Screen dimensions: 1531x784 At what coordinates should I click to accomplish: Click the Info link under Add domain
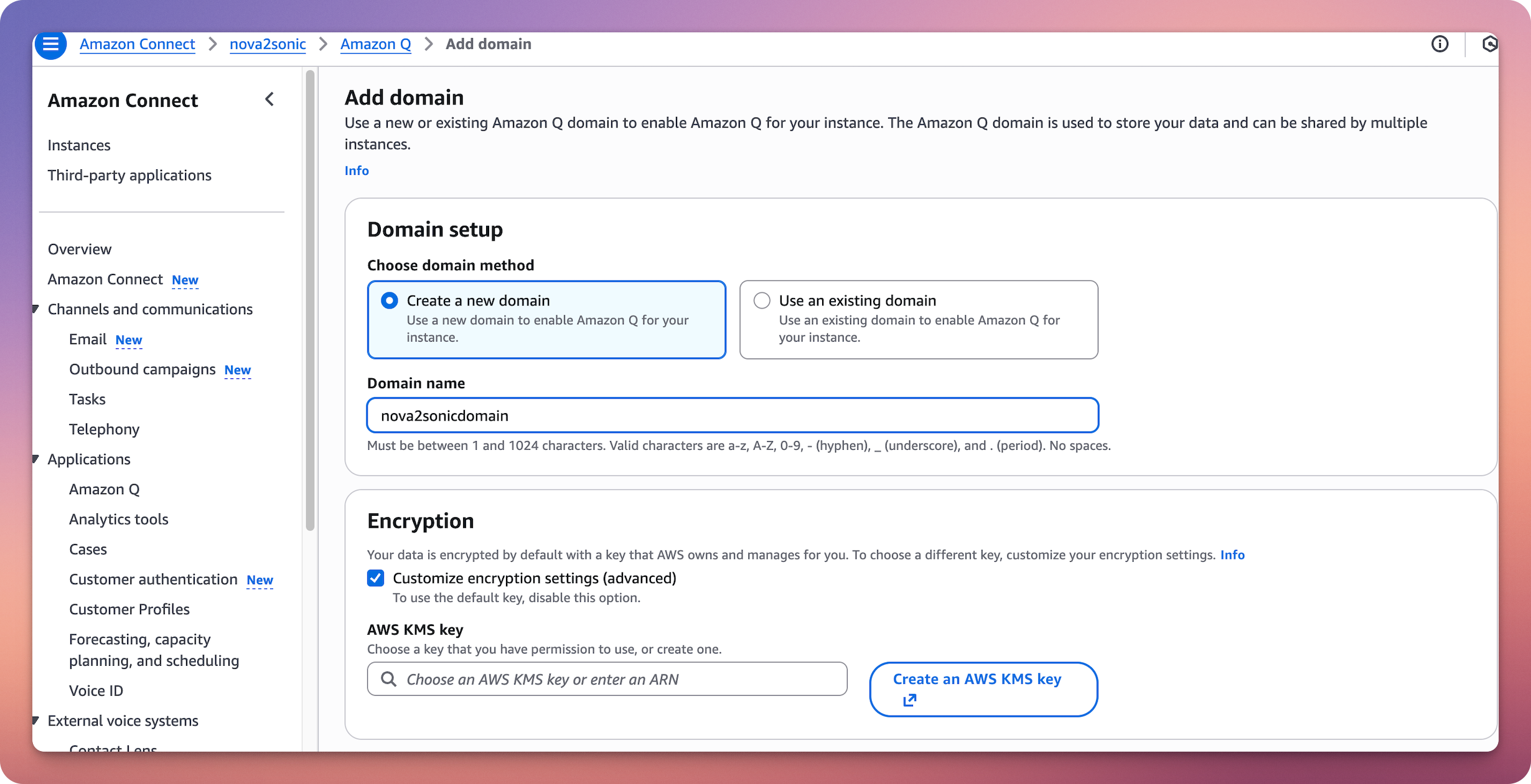356,170
